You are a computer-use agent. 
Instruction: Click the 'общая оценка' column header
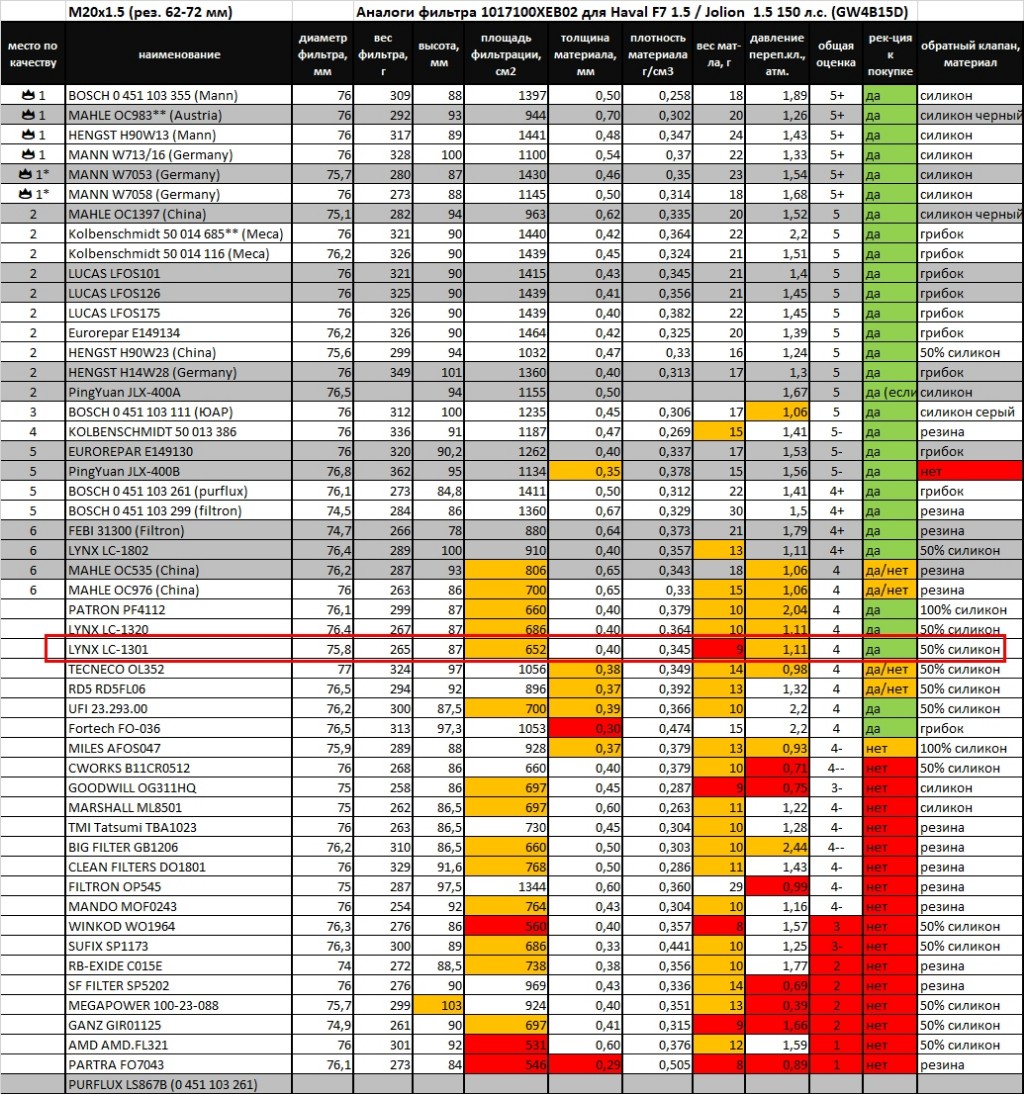pos(836,54)
